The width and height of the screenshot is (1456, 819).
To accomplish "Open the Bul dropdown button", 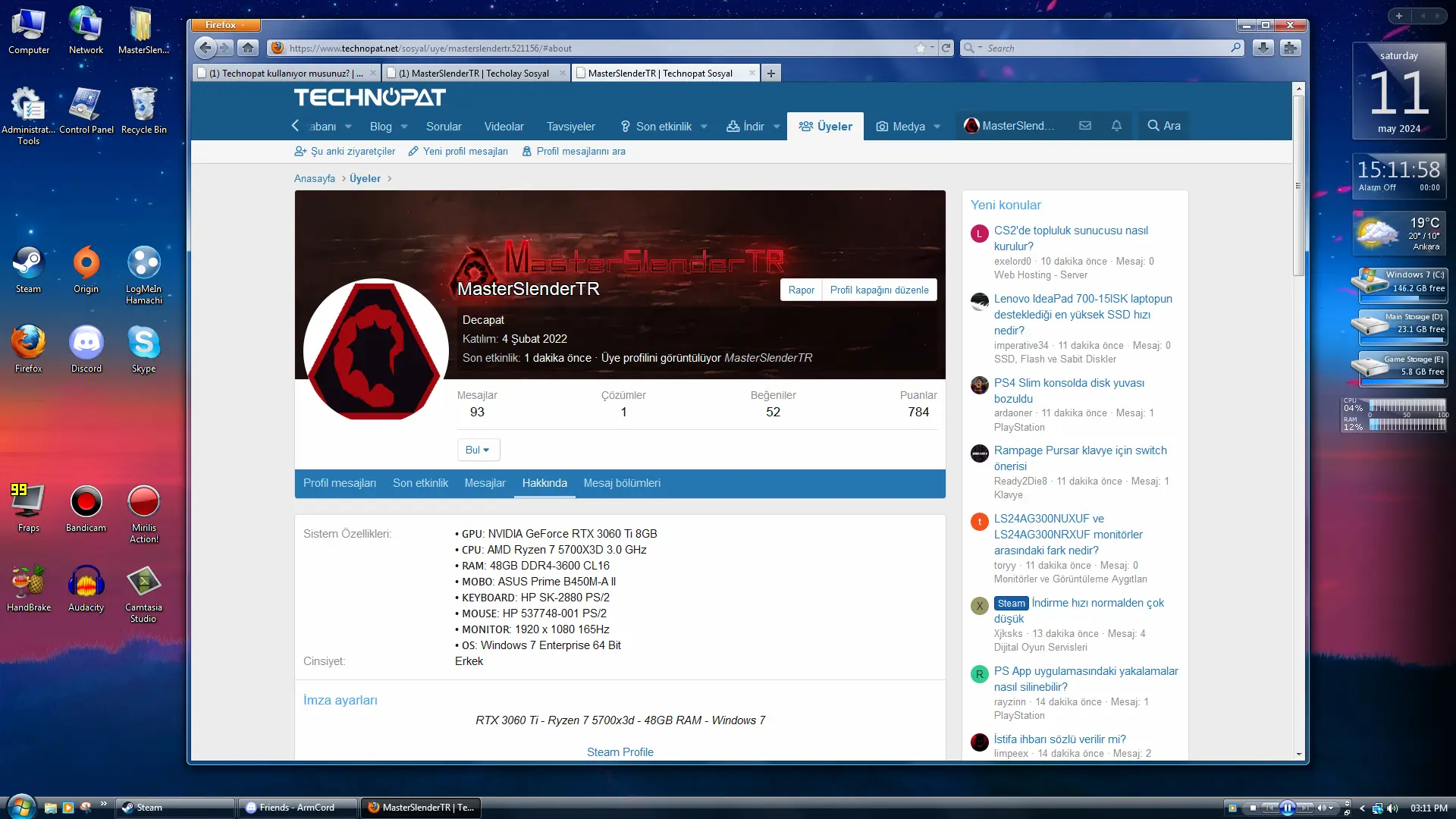I will (478, 450).
